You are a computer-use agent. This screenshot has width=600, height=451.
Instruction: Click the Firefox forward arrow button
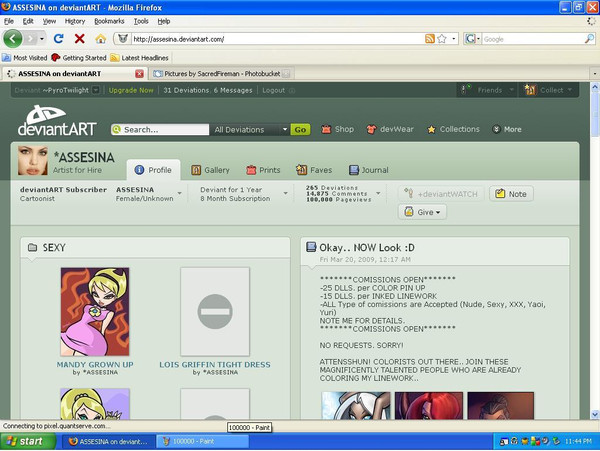click(31, 39)
